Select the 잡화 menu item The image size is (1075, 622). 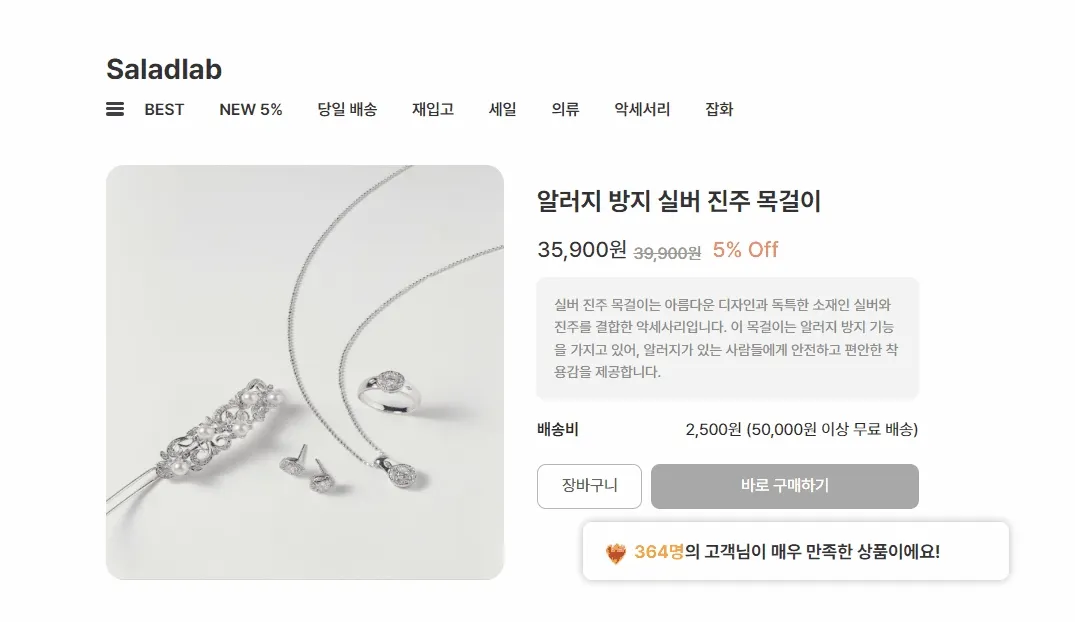tap(719, 109)
